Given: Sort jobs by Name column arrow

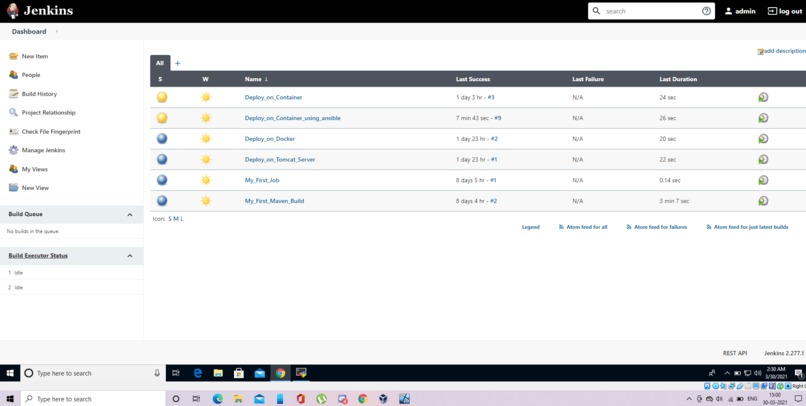Looking at the screenshot, I should (x=266, y=79).
